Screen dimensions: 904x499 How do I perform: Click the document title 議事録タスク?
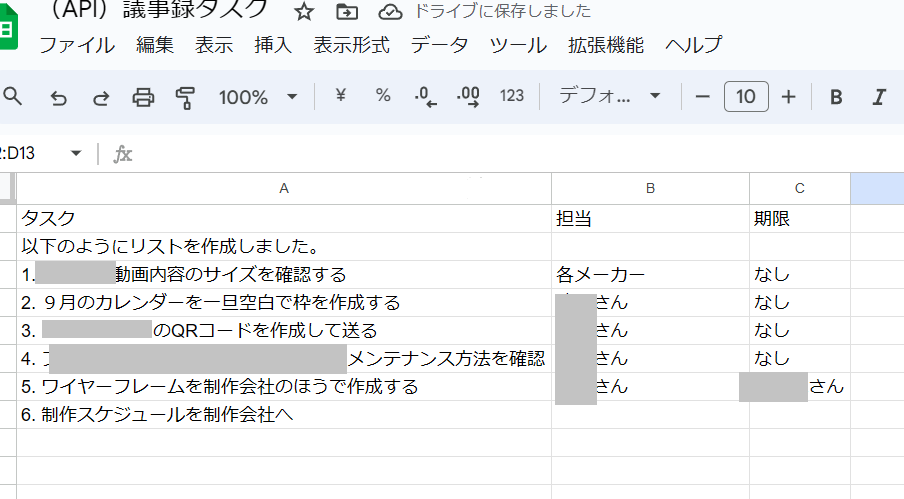(x=194, y=9)
